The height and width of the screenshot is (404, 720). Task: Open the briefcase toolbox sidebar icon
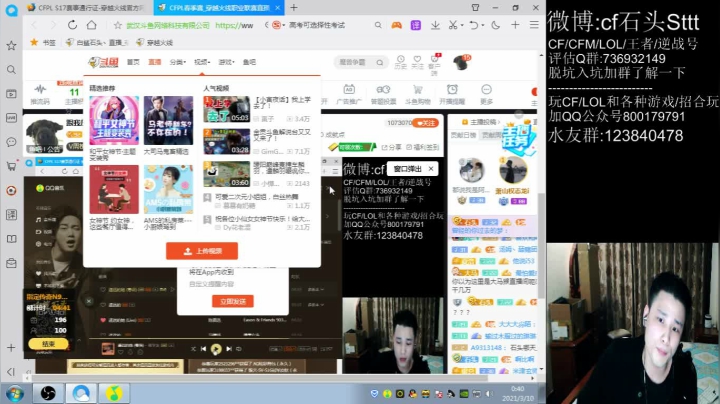pyautogui.click(x=11, y=263)
